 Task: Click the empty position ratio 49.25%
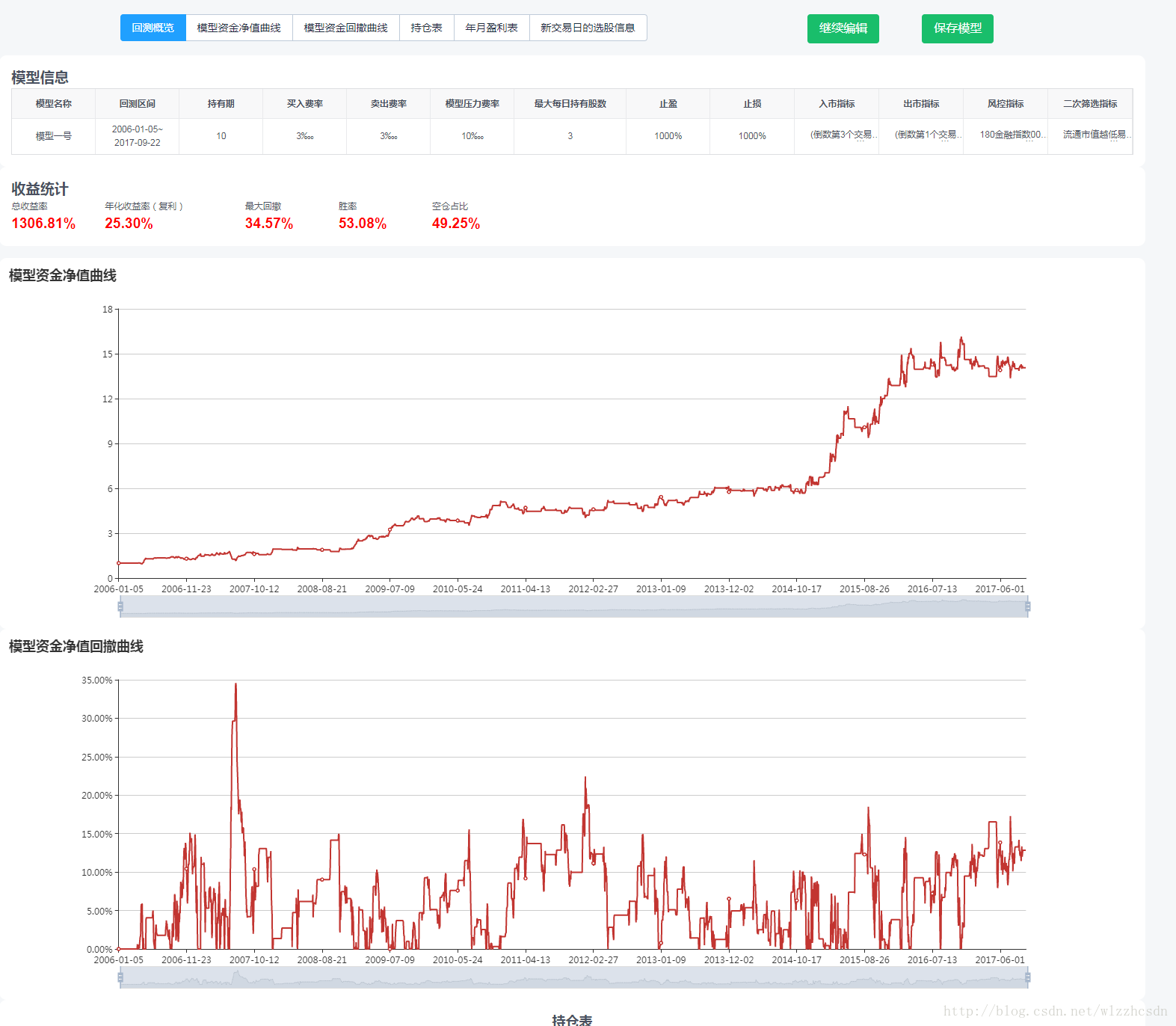point(456,224)
